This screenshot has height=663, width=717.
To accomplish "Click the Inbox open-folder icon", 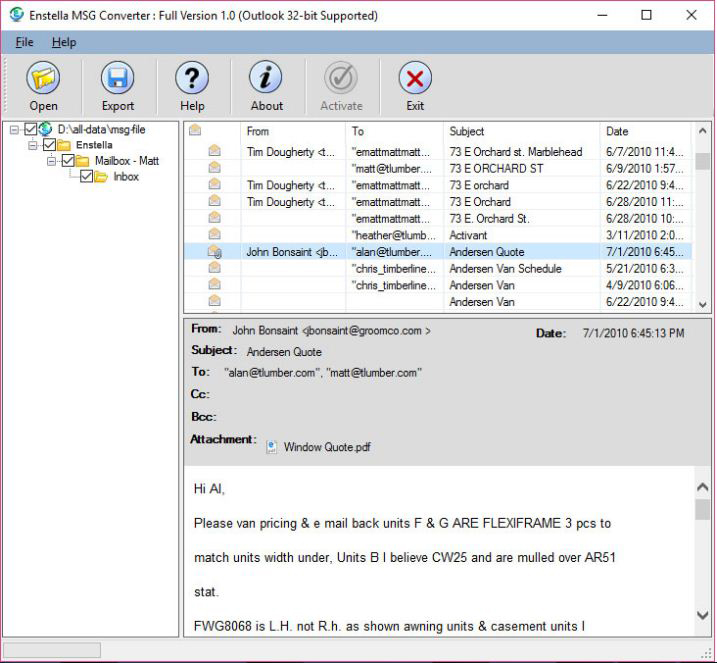I will point(101,176).
